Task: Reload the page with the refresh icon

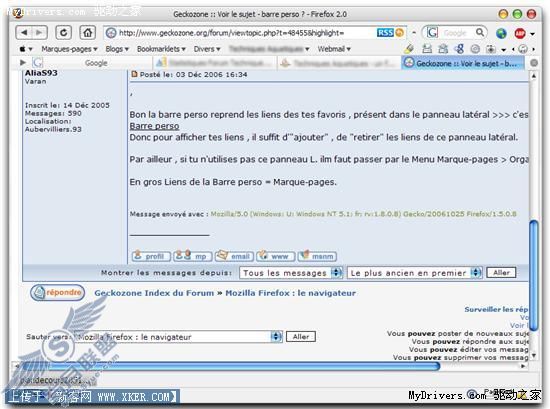Action: click(x=63, y=33)
